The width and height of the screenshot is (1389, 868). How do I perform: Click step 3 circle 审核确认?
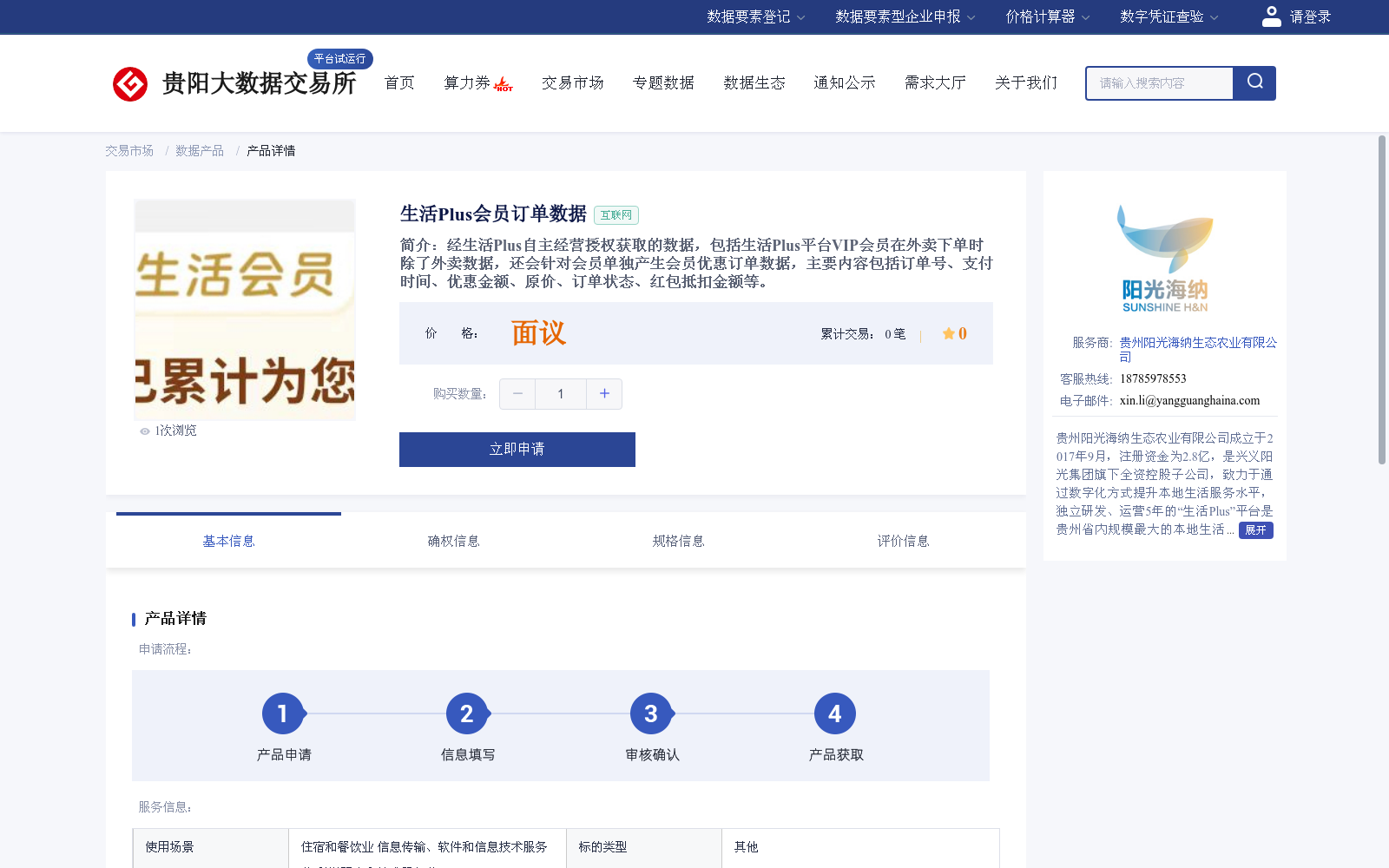(x=651, y=713)
